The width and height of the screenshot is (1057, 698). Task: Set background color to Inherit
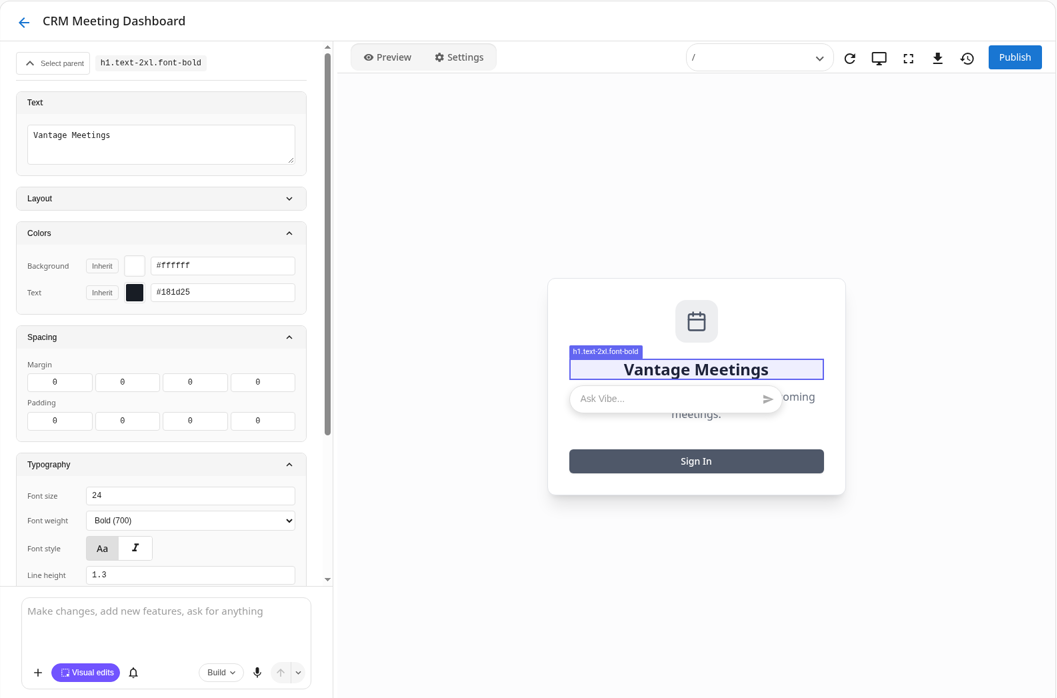click(102, 266)
